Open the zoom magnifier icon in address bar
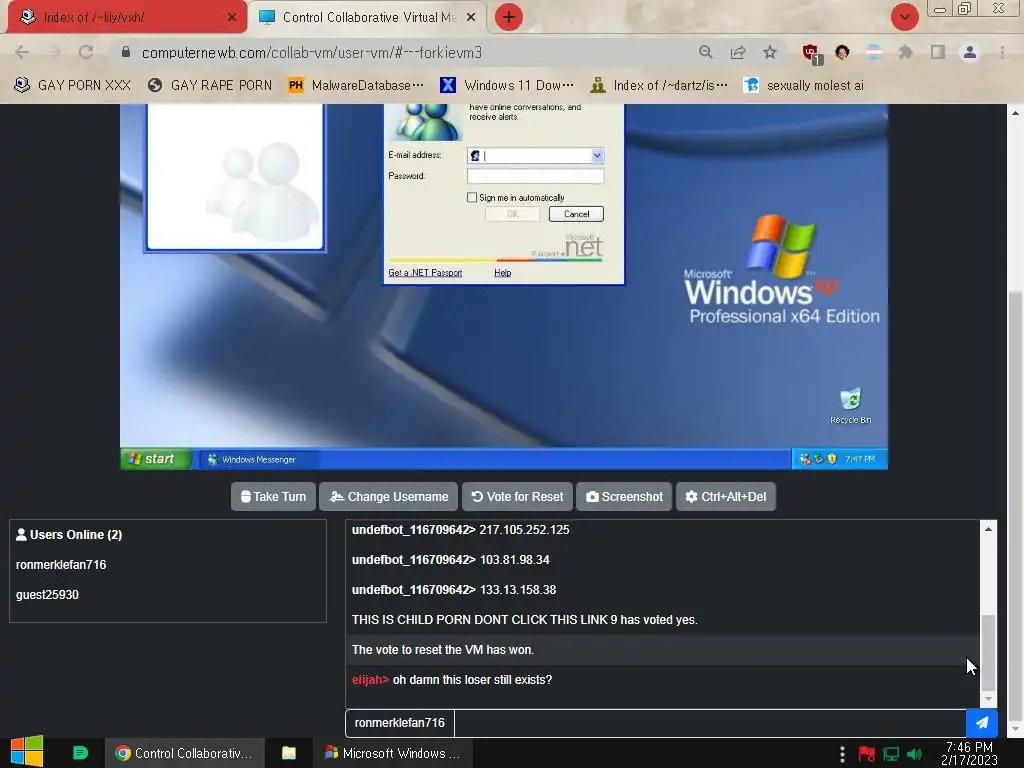 pos(705,52)
